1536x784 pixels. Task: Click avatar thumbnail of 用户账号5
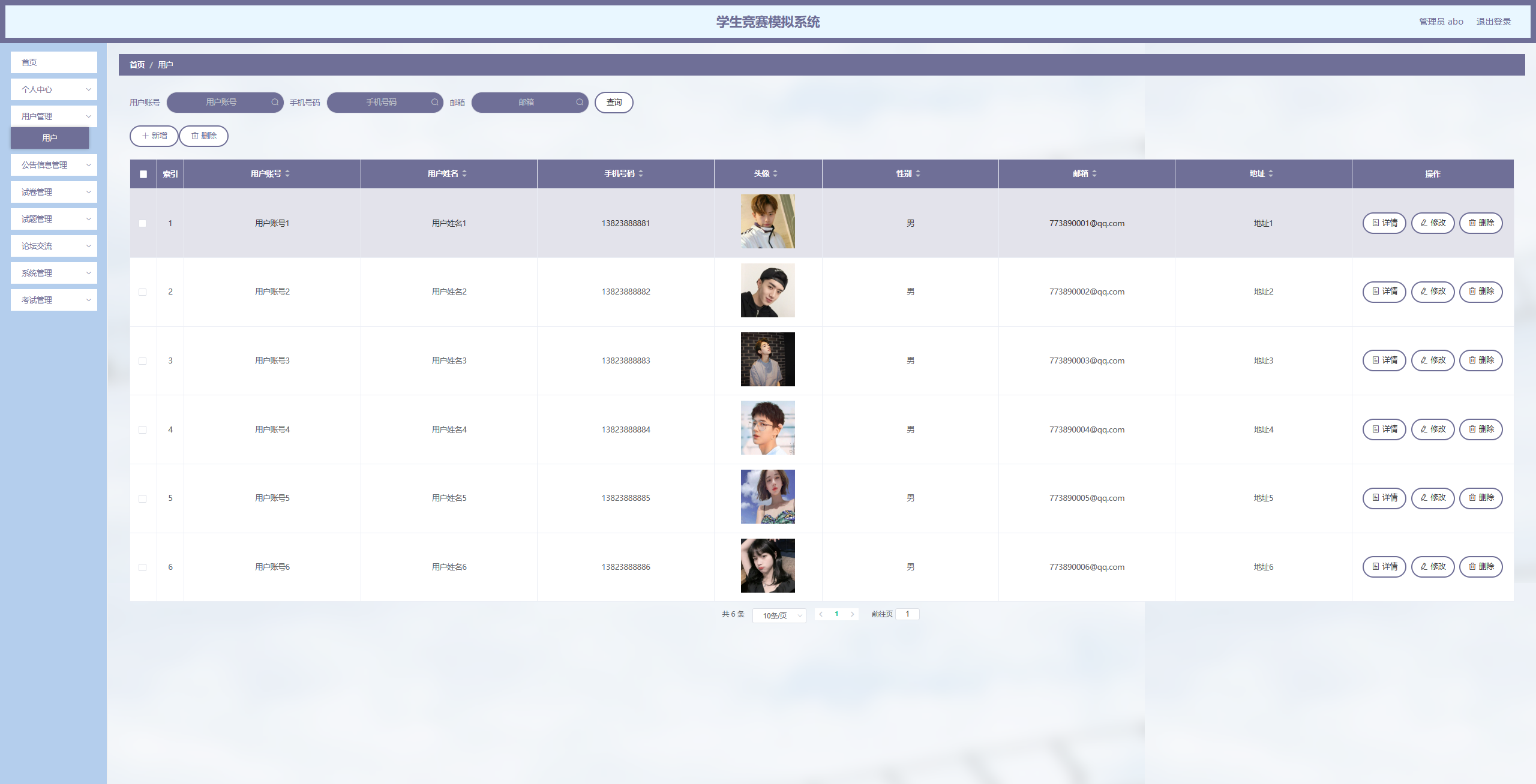[x=767, y=497]
